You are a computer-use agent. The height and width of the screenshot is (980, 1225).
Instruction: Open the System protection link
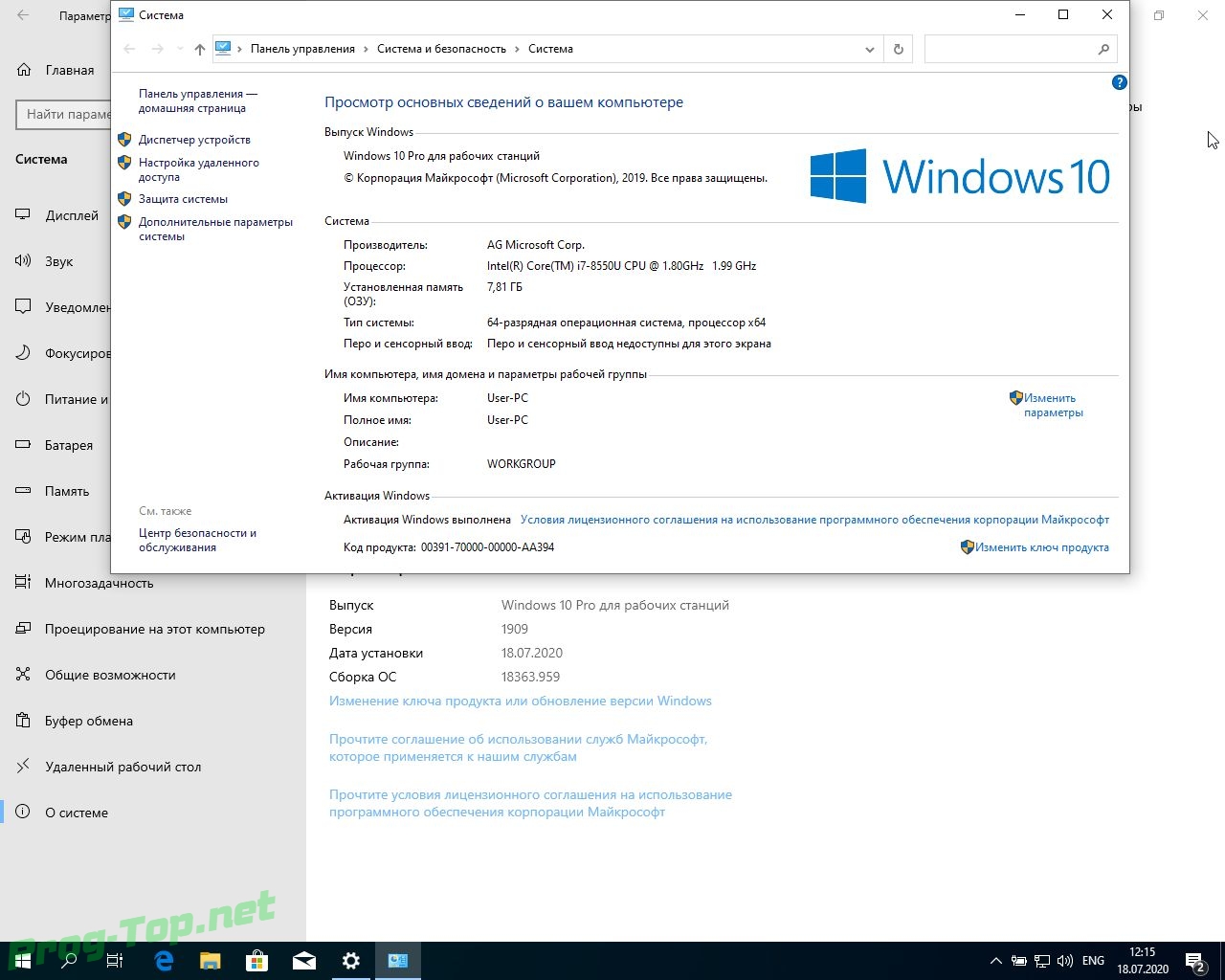pos(183,199)
